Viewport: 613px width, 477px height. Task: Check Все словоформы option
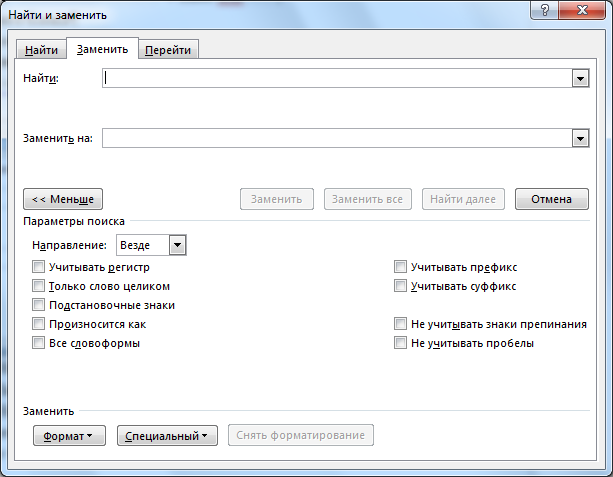click(38, 343)
